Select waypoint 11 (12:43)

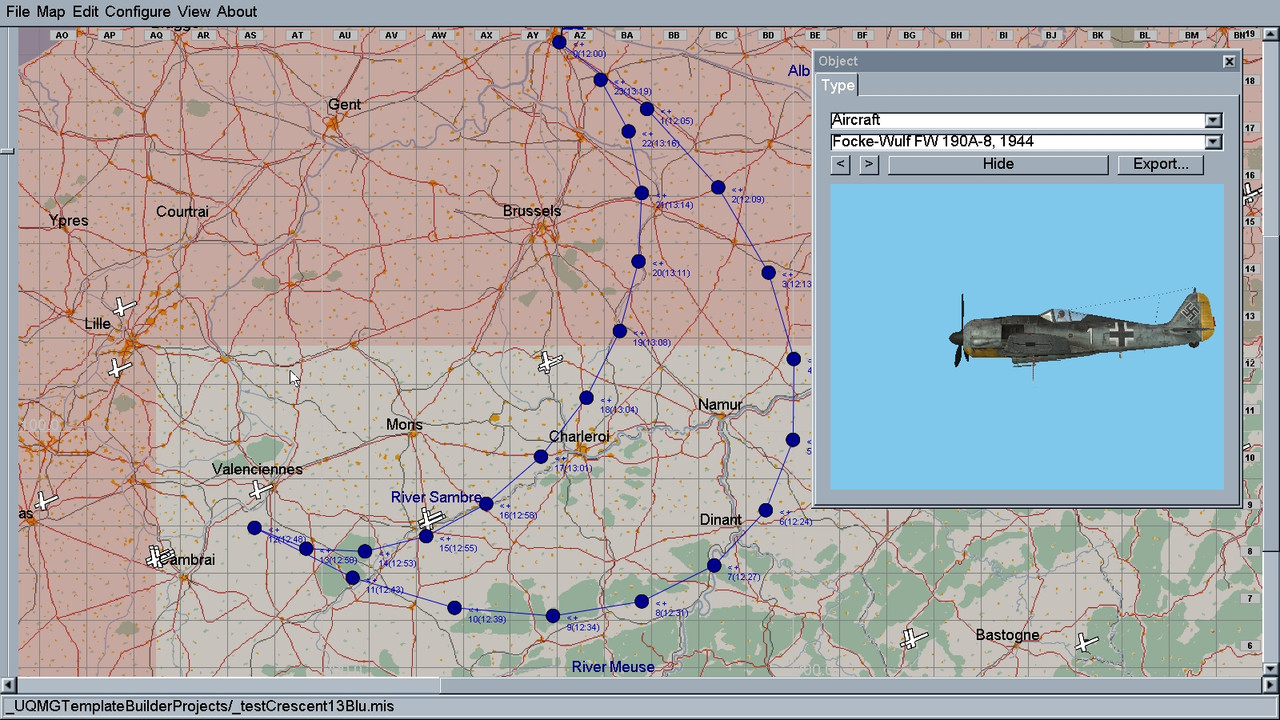[x=352, y=578]
